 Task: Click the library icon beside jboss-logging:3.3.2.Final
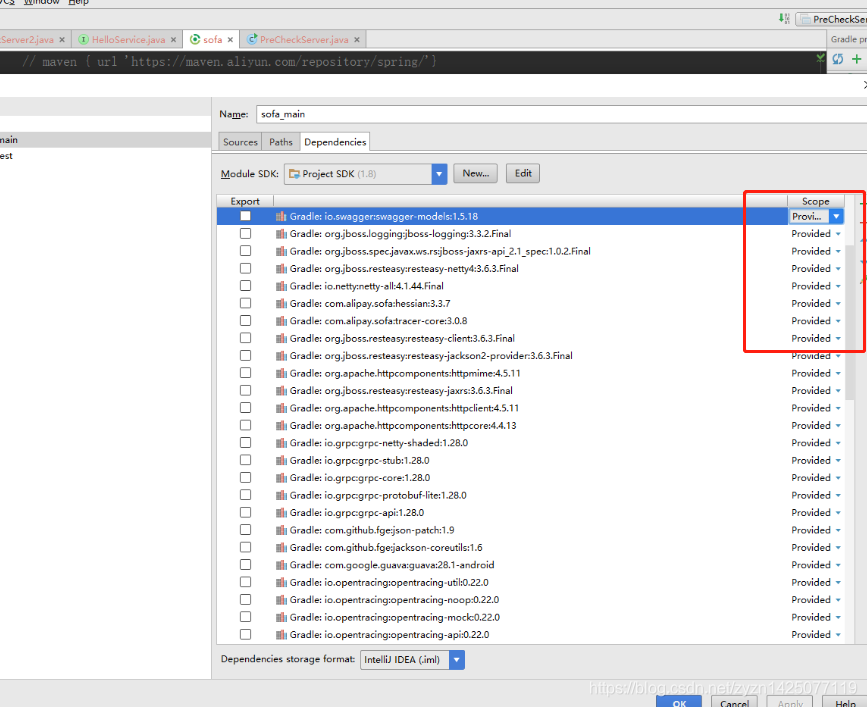(x=281, y=234)
